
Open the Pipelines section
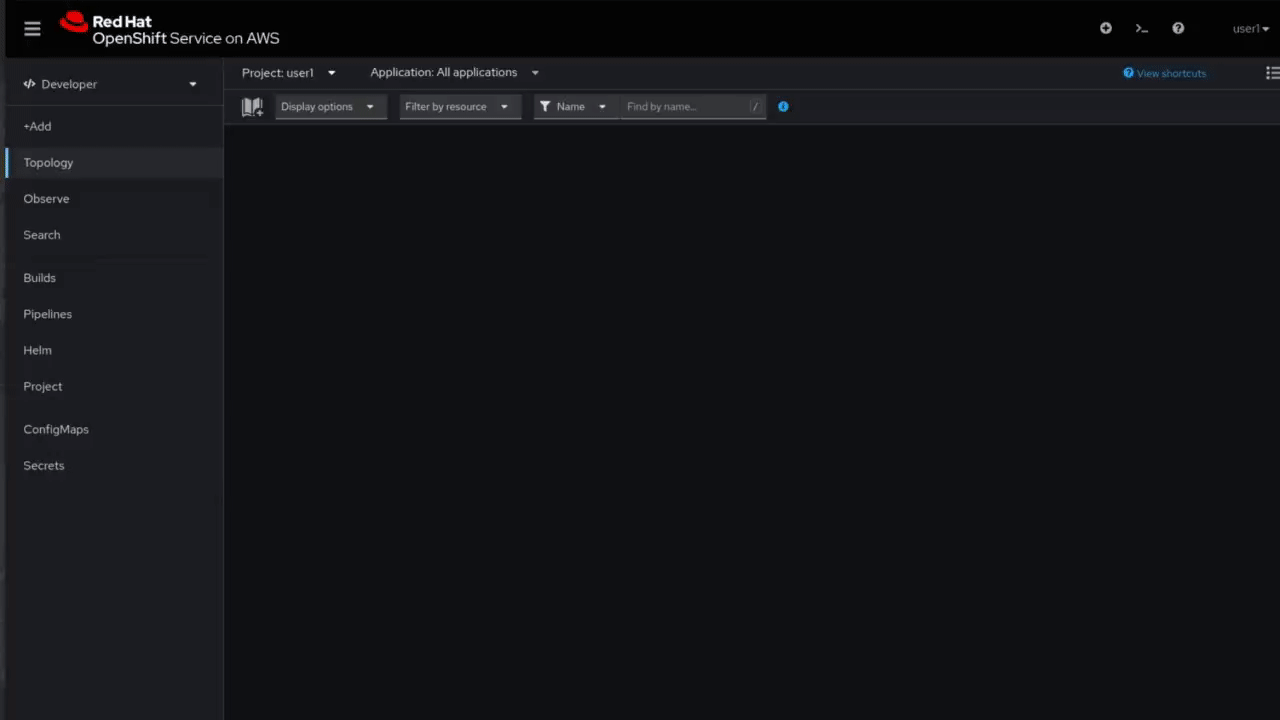coord(47,313)
